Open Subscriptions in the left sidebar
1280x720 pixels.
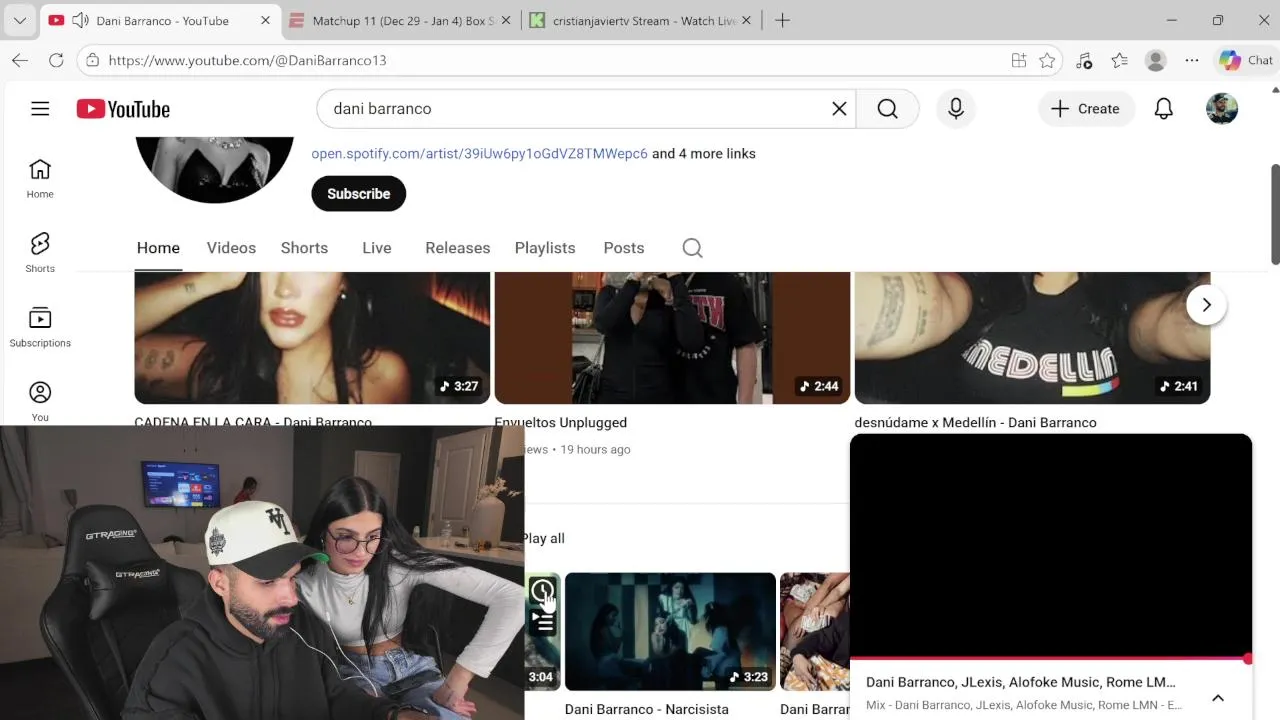click(x=40, y=328)
